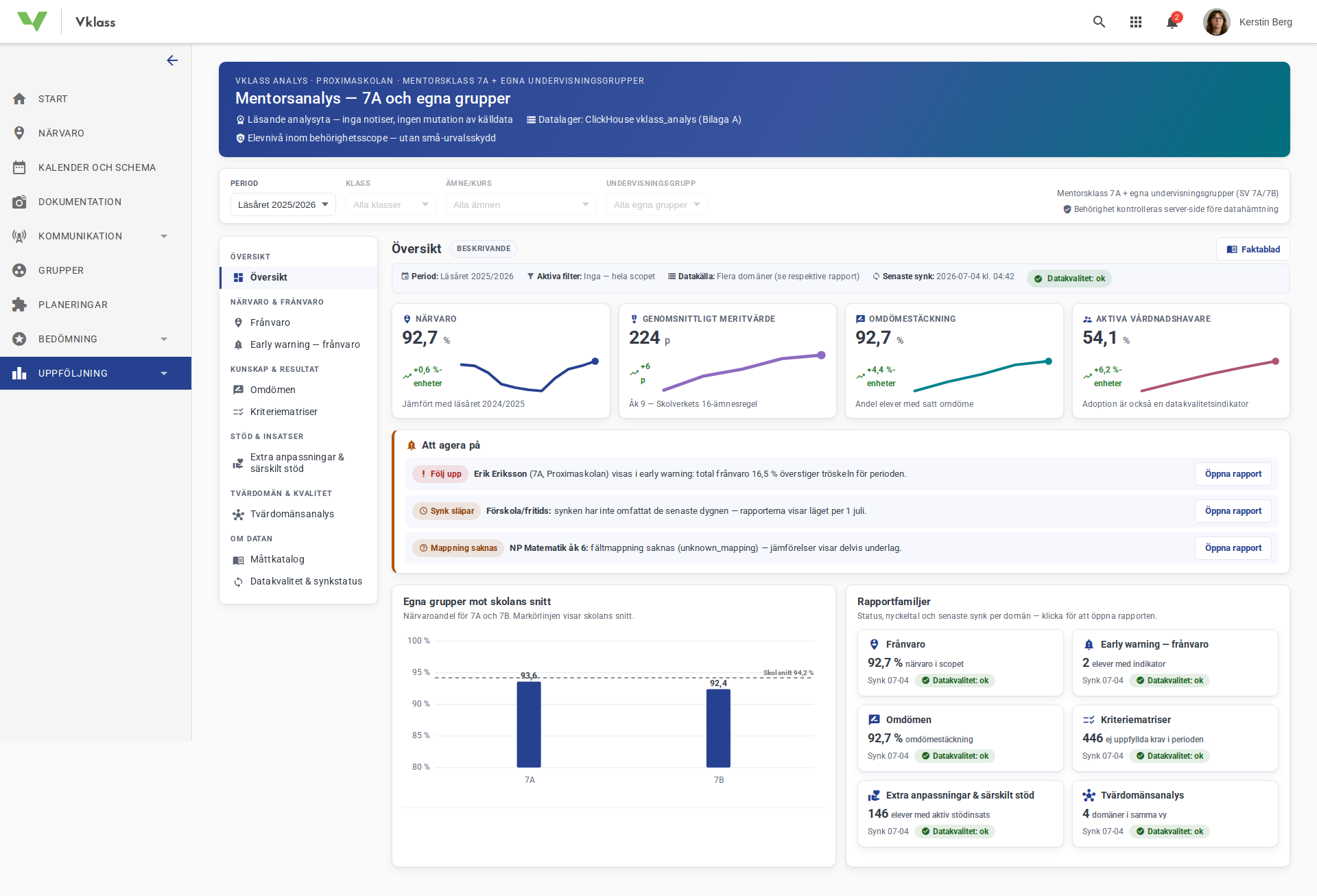Open Extra anpassningar & särskilt stöd item
This screenshot has width=1317, height=896.
(x=298, y=463)
